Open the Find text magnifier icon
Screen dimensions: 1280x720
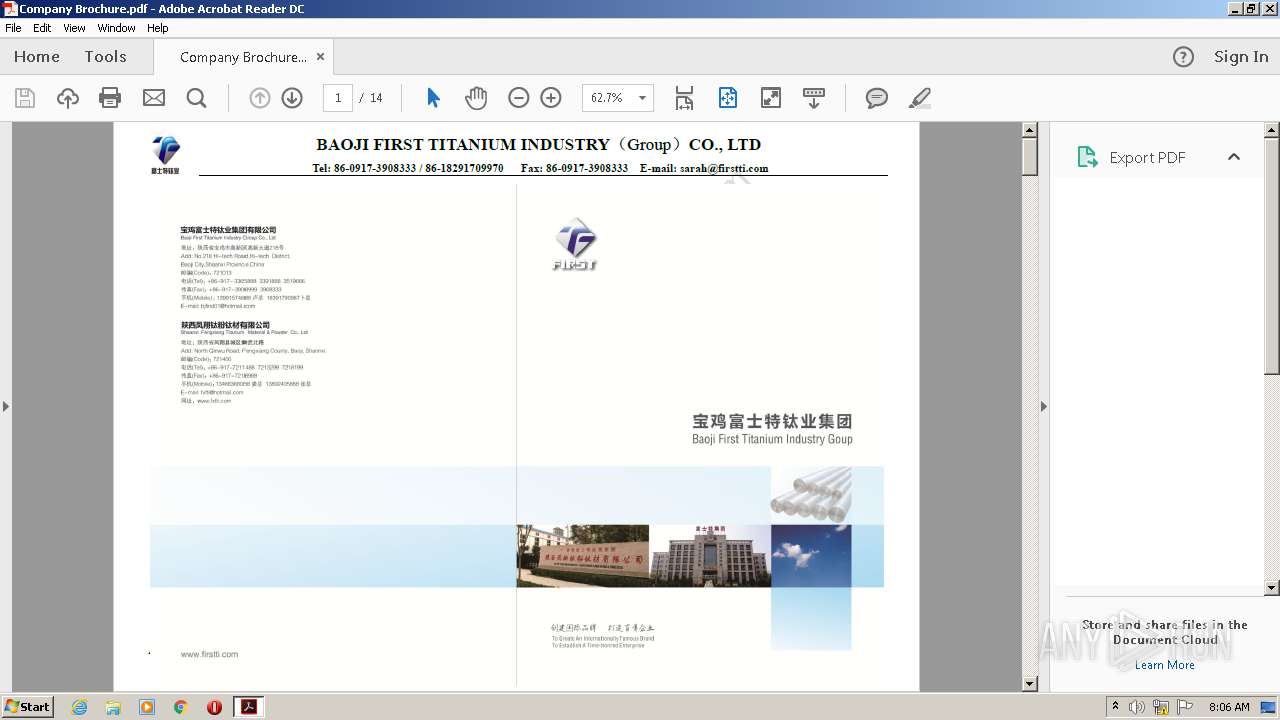pos(197,98)
